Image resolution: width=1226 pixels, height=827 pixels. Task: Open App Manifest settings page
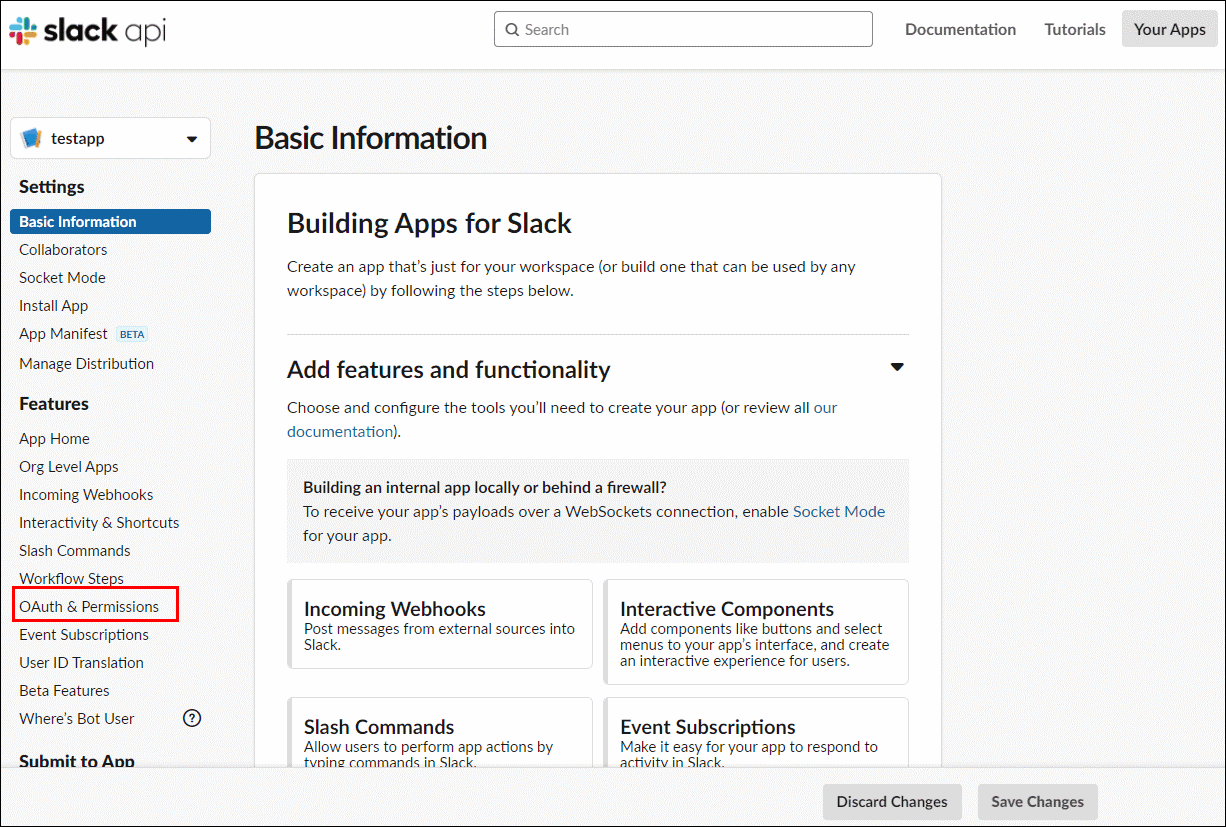[63, 333]
